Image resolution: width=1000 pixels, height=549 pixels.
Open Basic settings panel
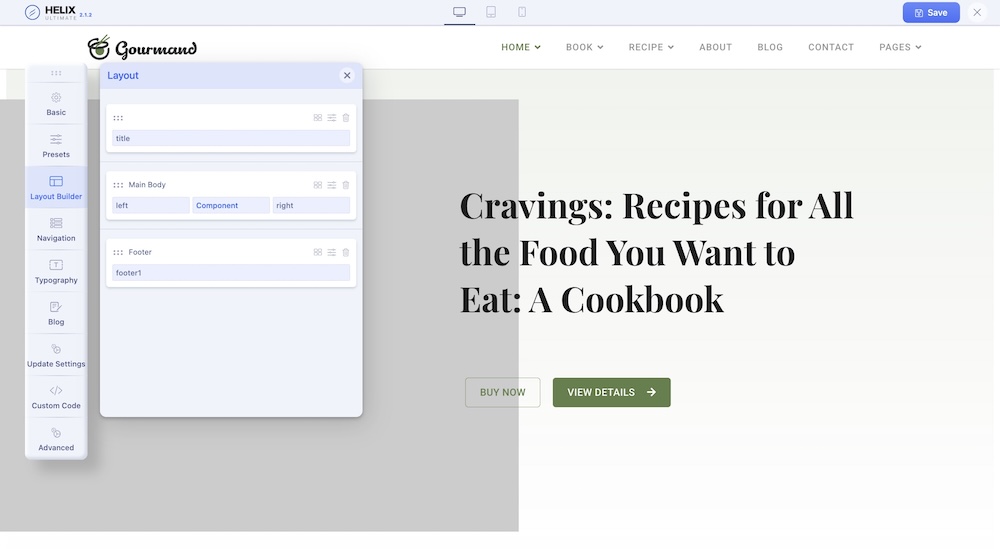pos(56,104)
